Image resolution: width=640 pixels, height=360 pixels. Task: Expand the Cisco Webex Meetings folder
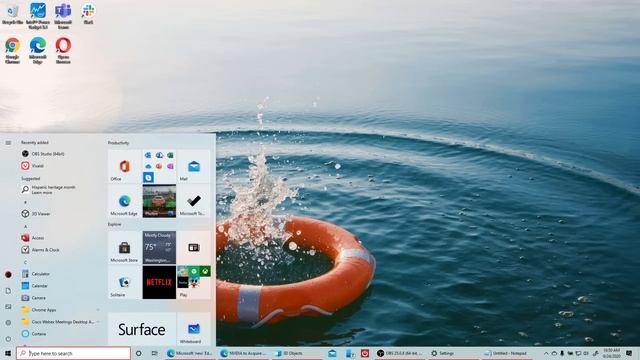(60, 322)
